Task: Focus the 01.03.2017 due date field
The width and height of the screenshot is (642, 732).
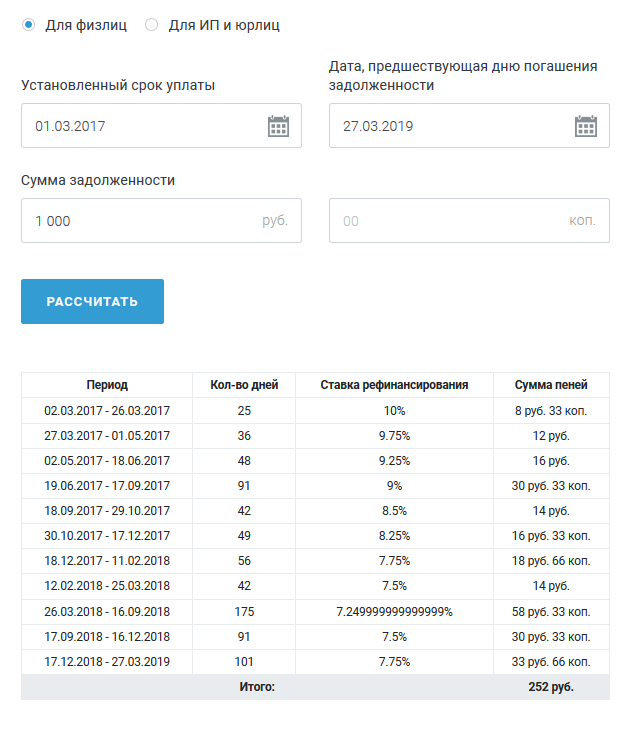Action: tap(161, 126)
